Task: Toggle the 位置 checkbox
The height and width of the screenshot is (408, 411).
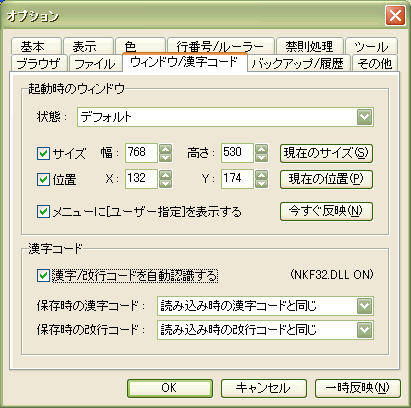Action: coord(43,180)
